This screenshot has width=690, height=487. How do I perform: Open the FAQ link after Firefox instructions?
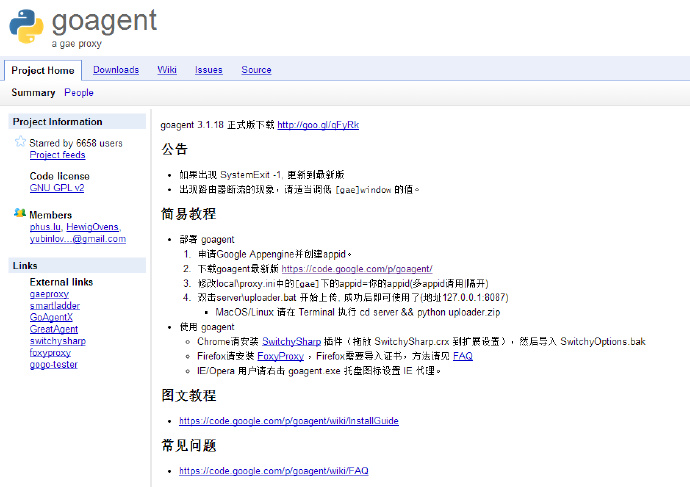pyautogui.click(x=463, y=356)
